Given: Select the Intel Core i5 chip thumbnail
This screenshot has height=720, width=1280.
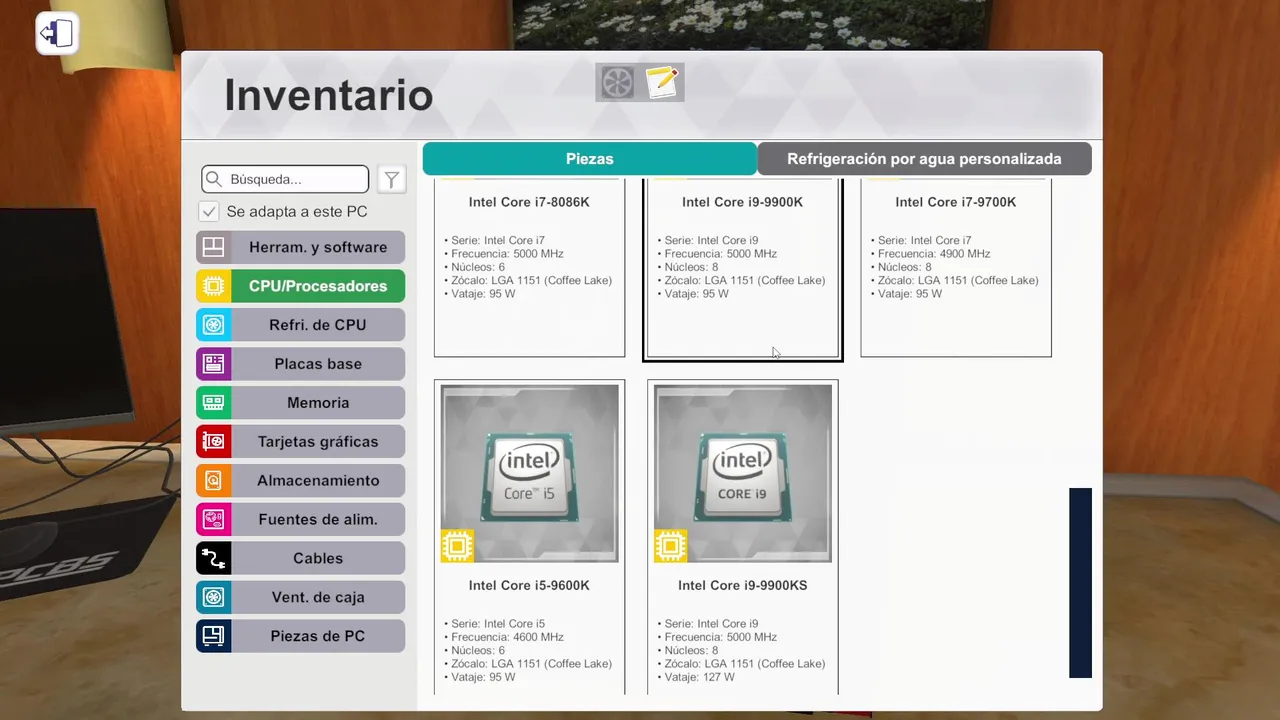Looking at the screenshot, I should [x=530, y=474].
